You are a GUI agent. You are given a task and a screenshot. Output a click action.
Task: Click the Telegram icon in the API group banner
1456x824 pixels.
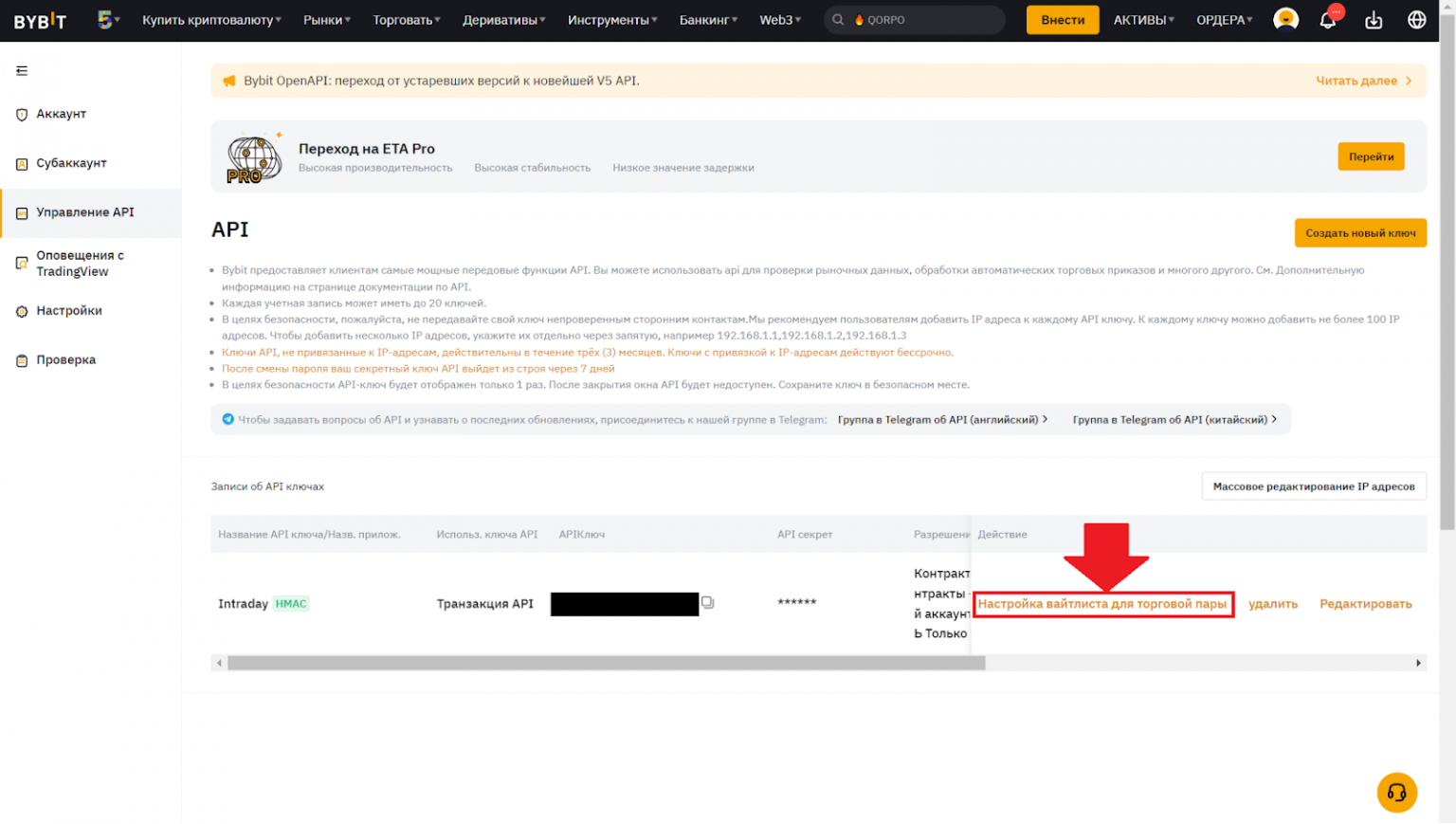click(228, 419)
